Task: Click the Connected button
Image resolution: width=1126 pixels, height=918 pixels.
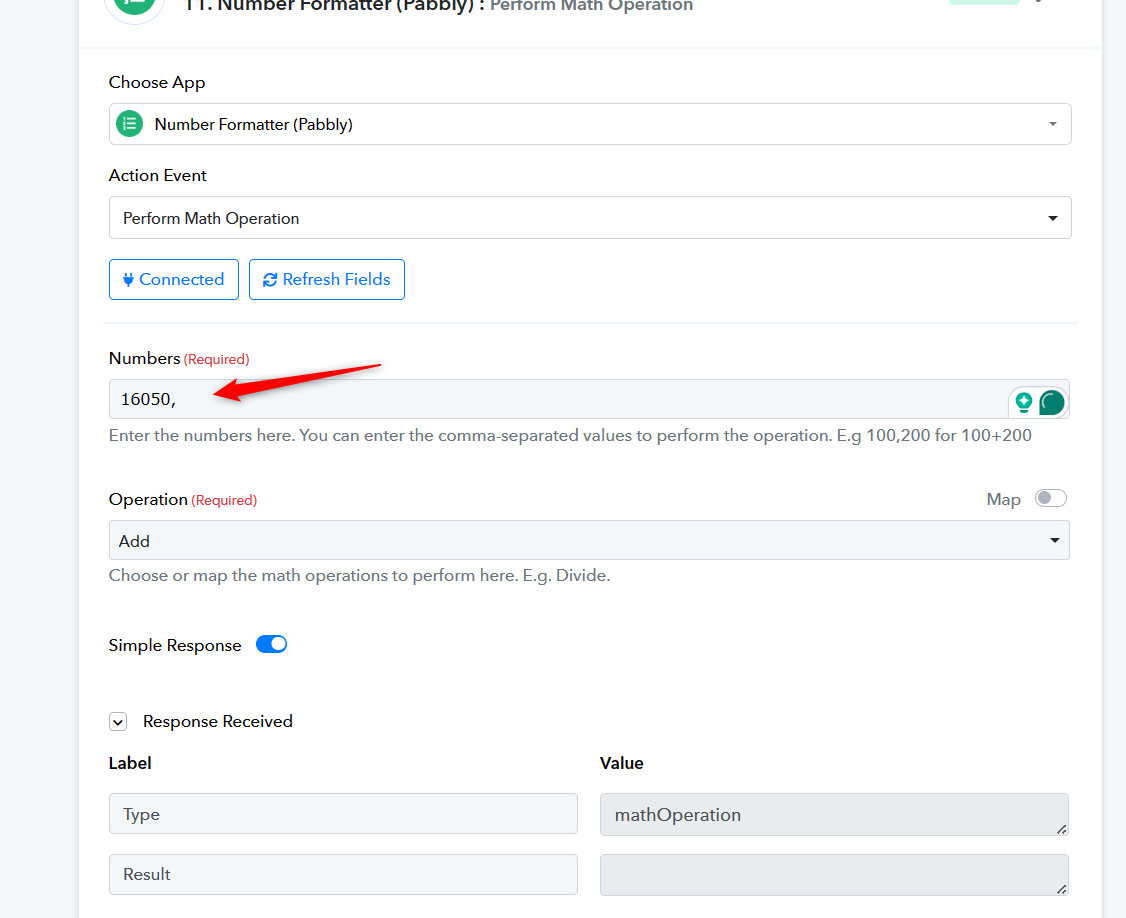Action: coord(174,279)
